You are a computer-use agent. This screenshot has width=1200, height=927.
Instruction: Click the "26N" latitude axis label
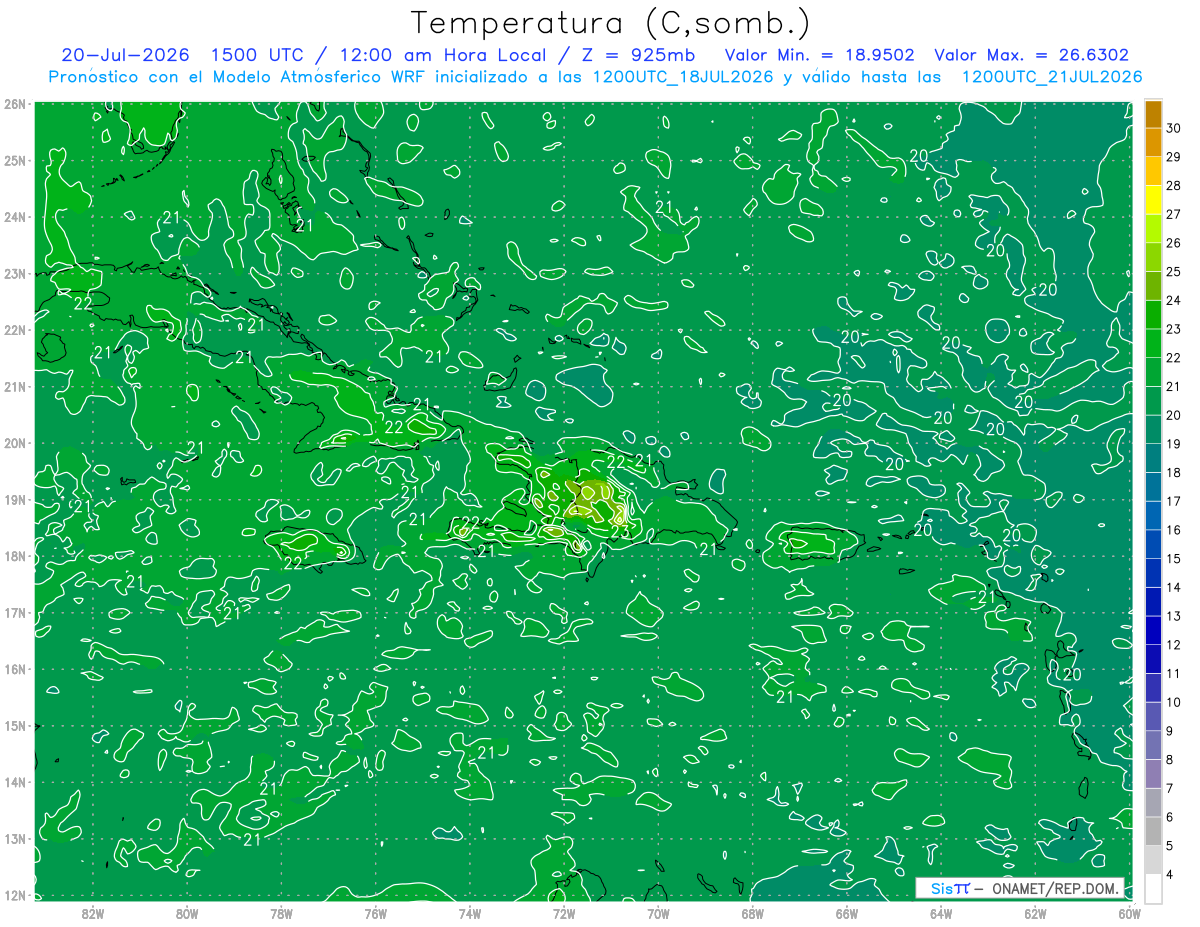pyautogui.click(x=14, y=103)
